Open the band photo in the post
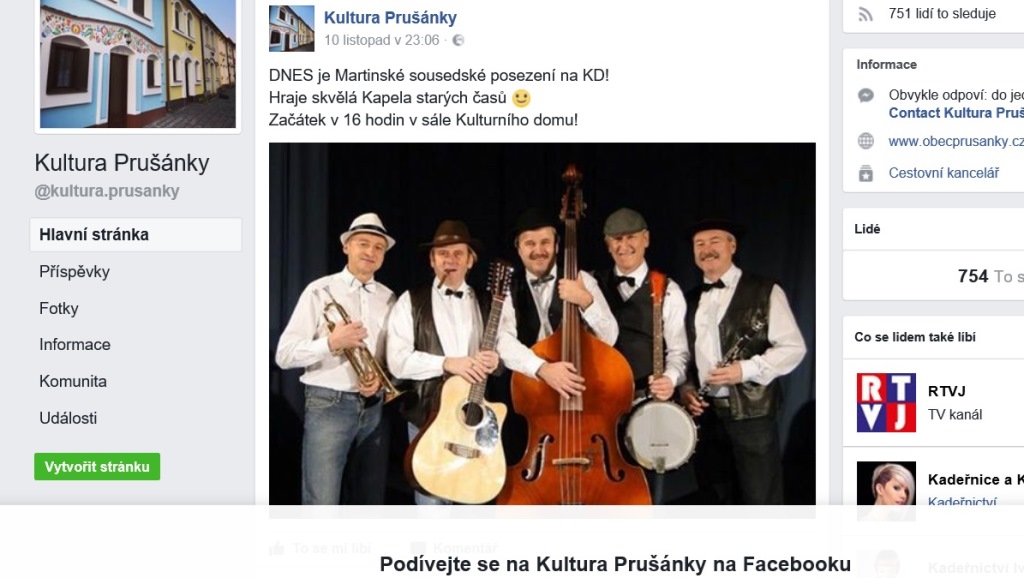The width and height of the screenshot is (1024, 578). click(x=542, y=324)
